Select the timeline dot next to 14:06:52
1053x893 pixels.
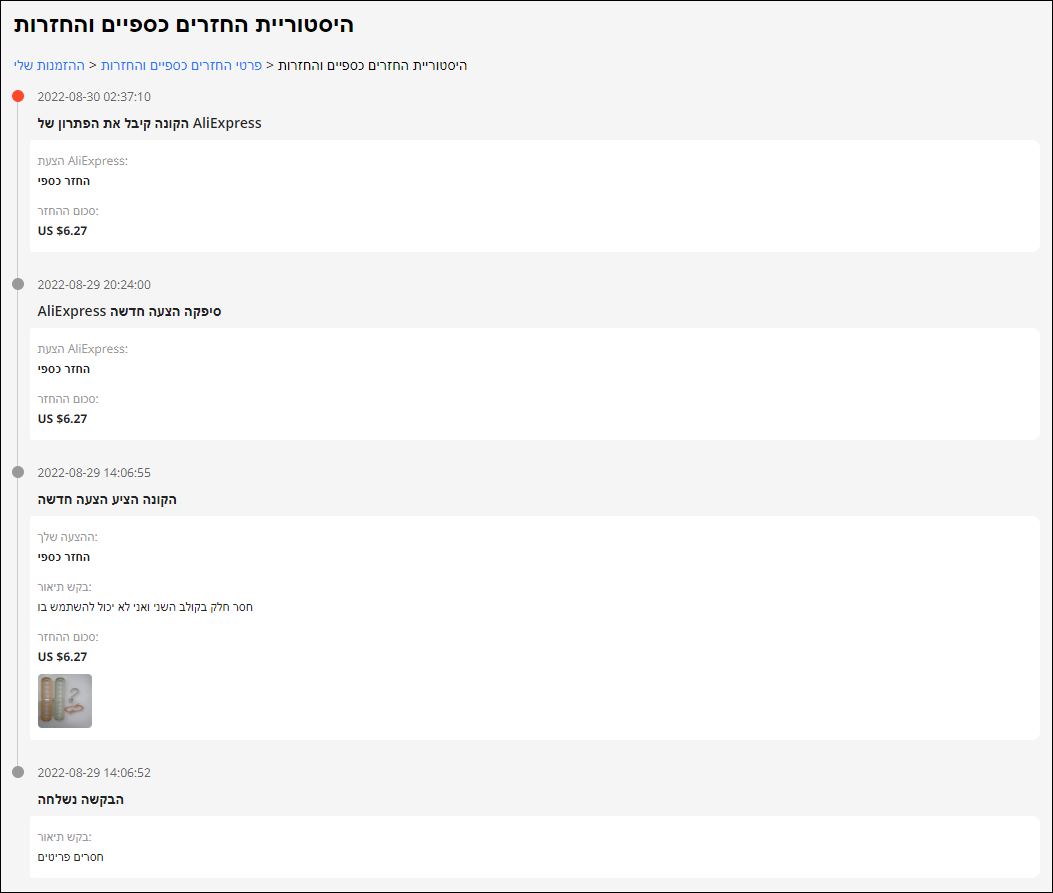18,772
